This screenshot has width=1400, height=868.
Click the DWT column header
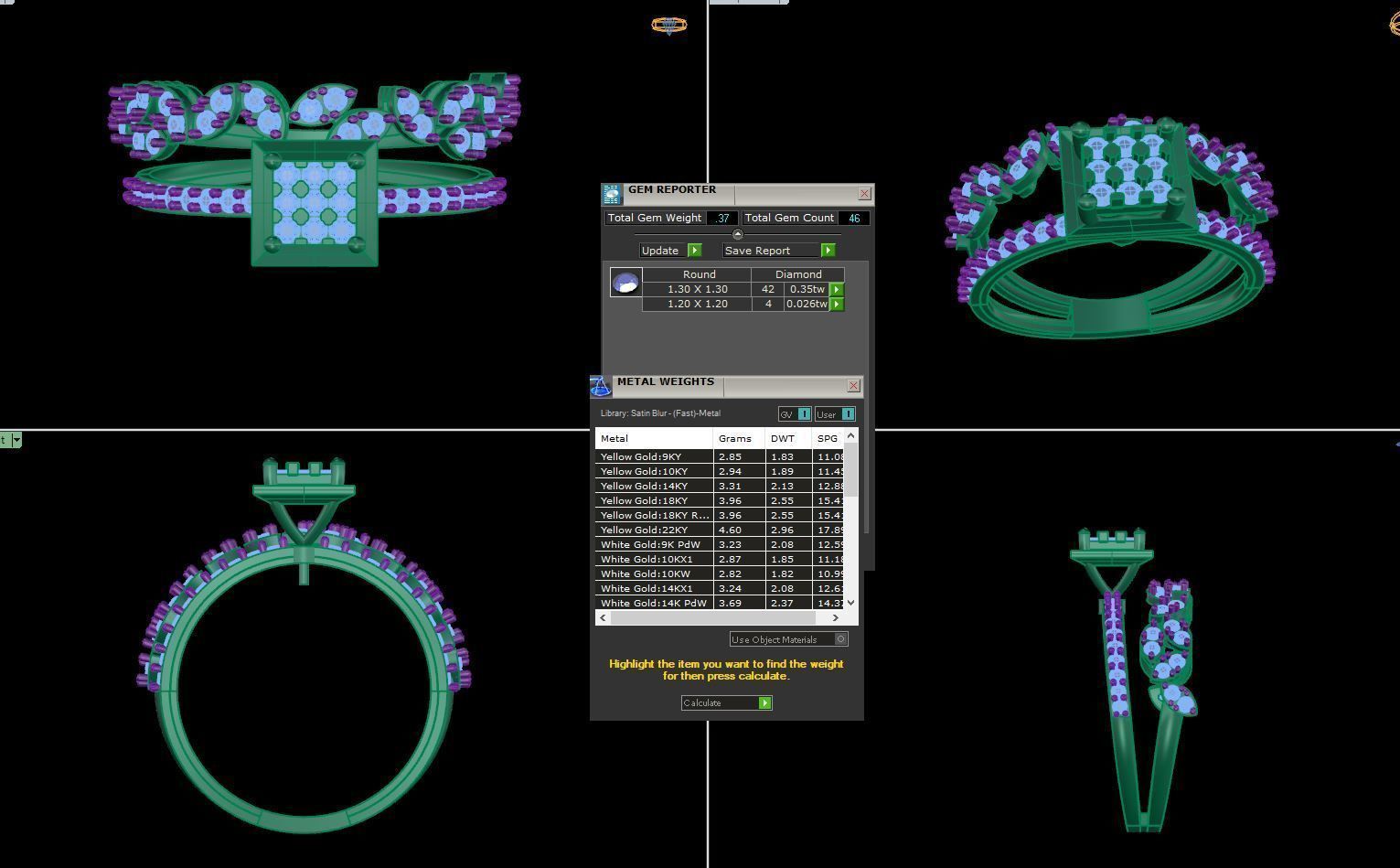point(788,439)
